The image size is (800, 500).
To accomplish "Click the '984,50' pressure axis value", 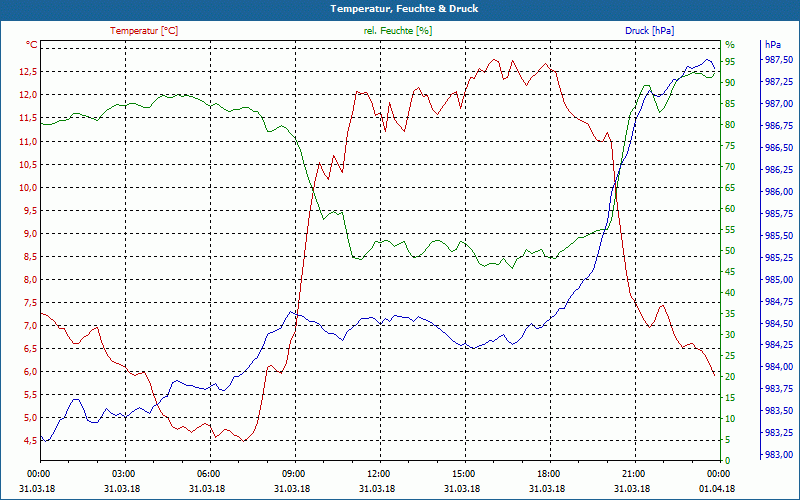I will coord(779,323).
